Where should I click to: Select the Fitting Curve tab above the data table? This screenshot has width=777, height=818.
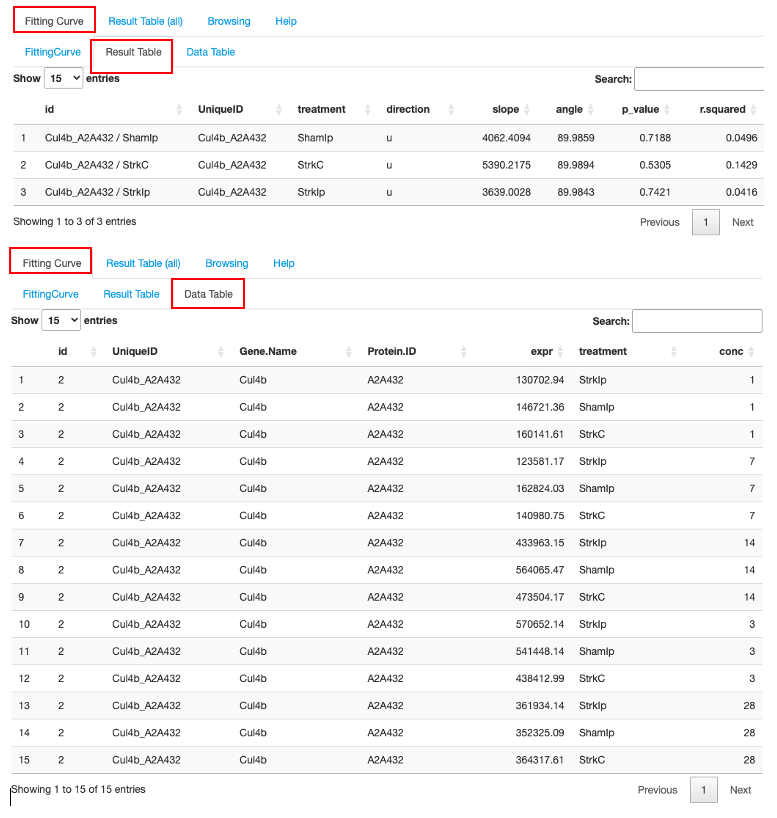click(52, 263)
